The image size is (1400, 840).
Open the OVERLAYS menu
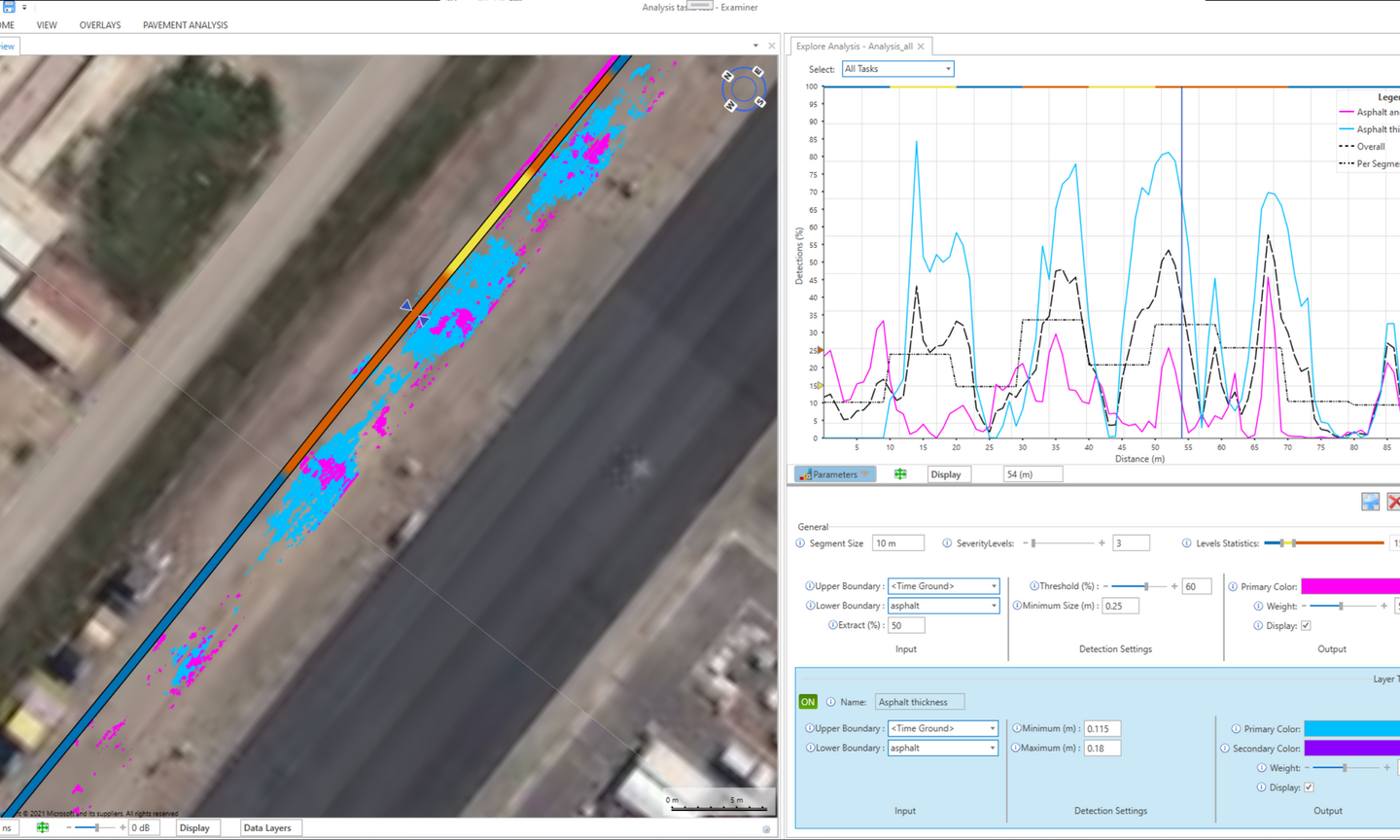point(100,24)
